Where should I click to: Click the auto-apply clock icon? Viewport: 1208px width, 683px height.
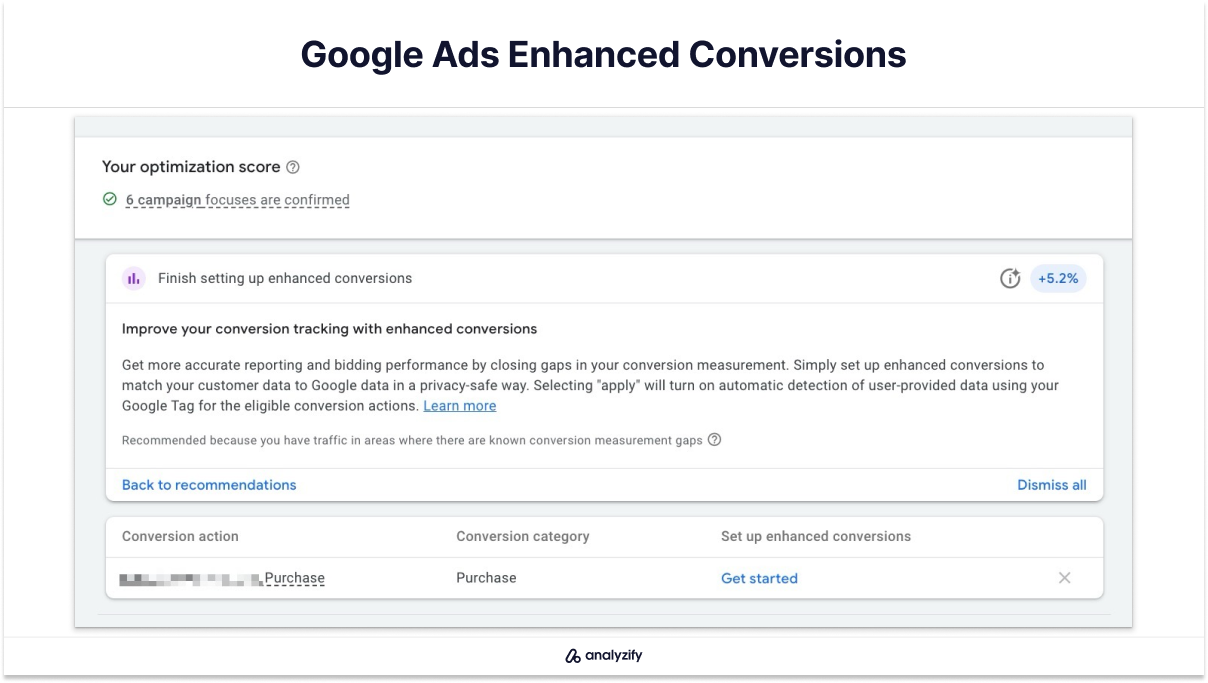coord(1010,279)
